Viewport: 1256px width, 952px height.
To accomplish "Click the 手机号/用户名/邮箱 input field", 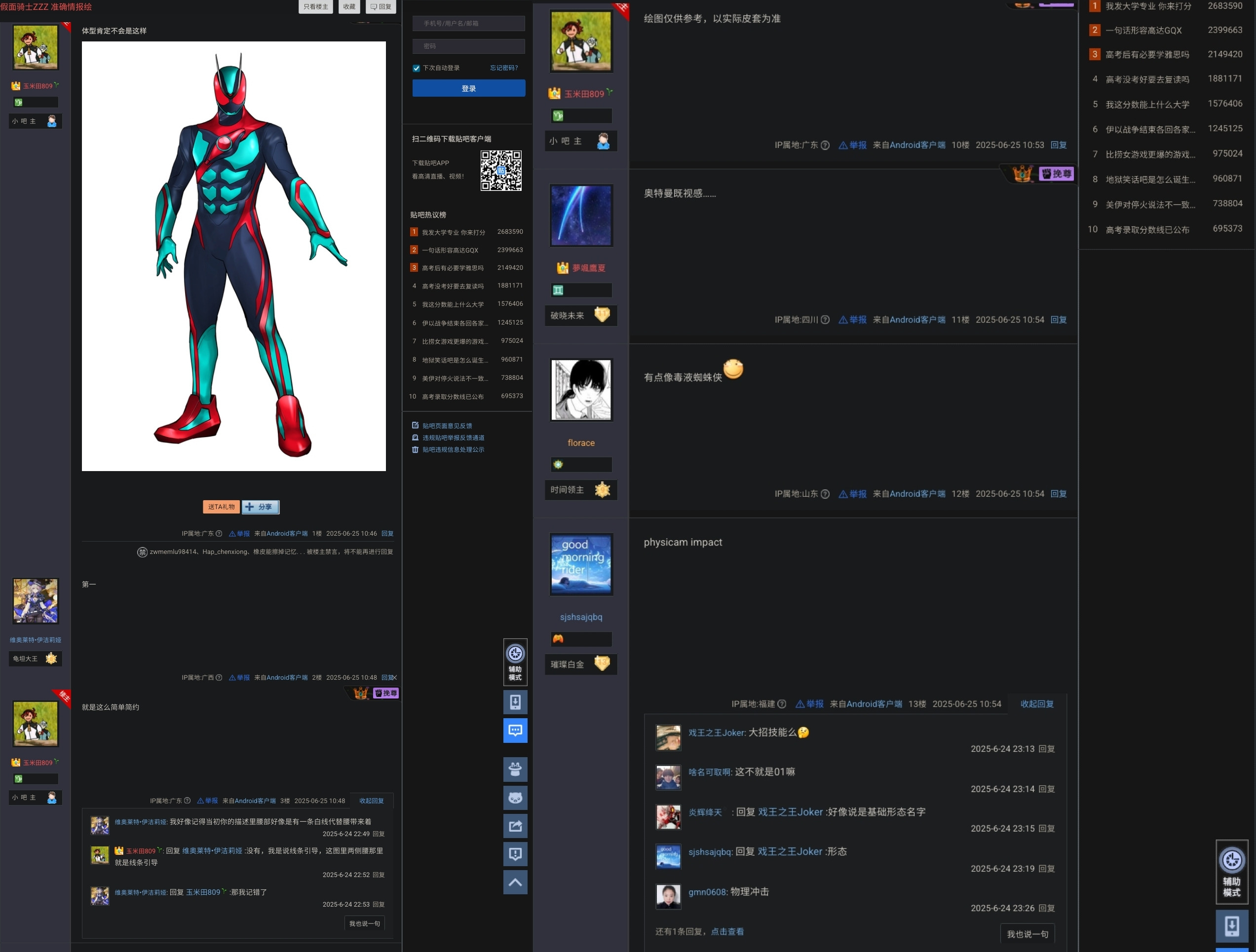I will [469, 23].
